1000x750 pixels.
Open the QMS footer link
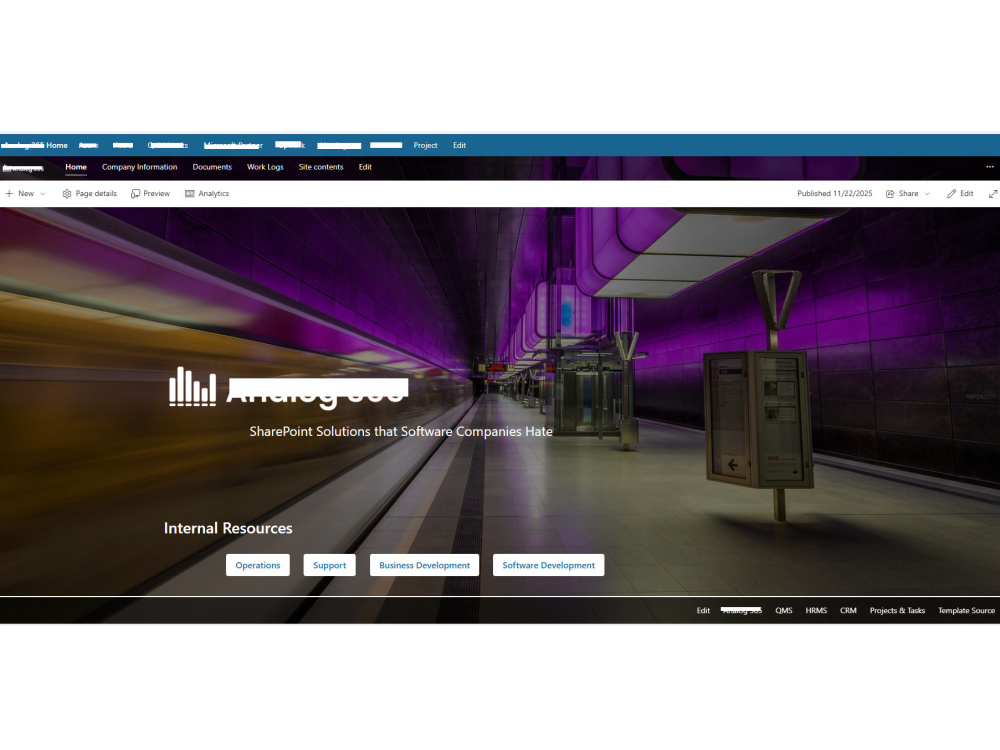tap(784, 610)
